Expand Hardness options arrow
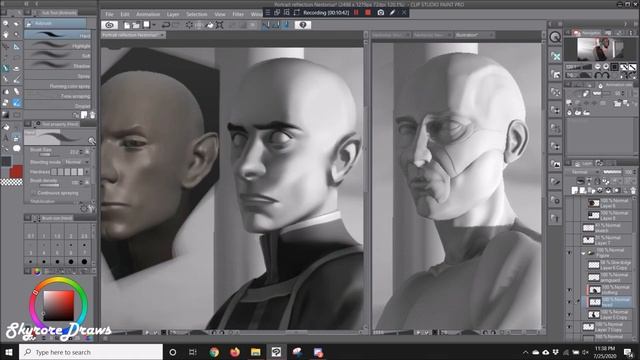Screen dimensions: 640x360 [86, 172]
